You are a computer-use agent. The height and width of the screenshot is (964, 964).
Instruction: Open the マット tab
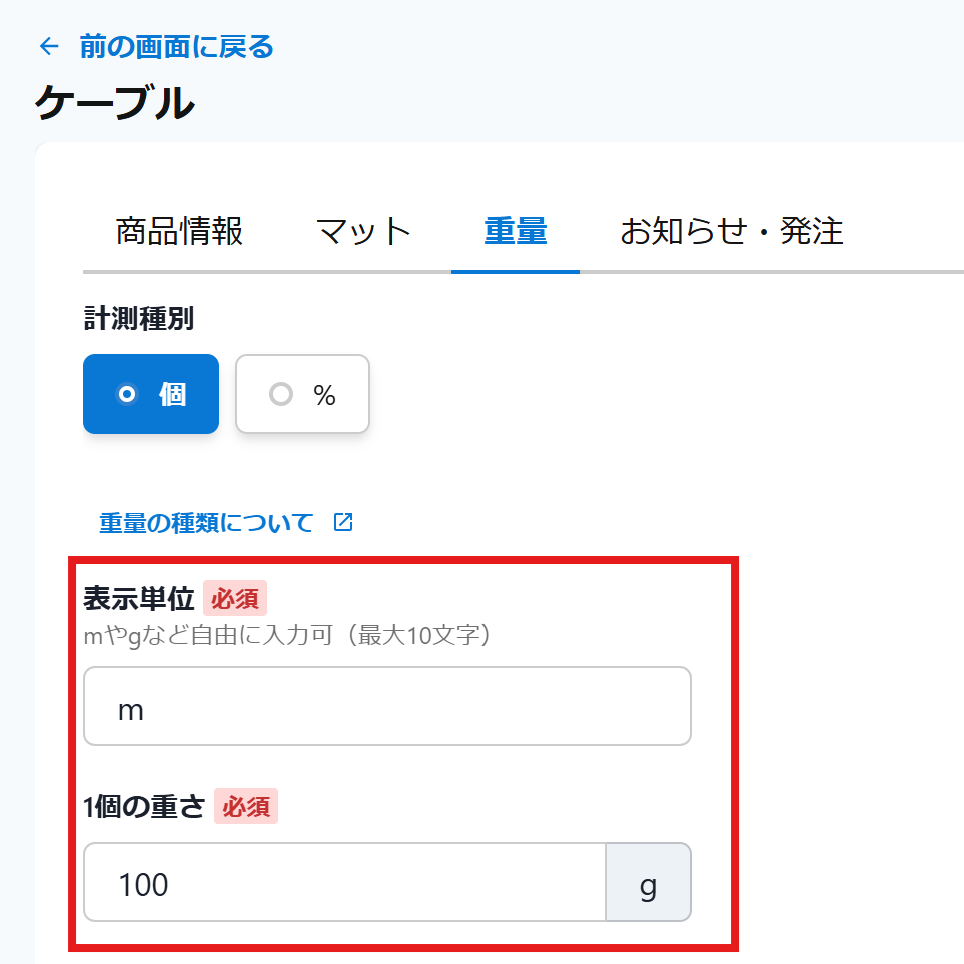click(363, 232)
